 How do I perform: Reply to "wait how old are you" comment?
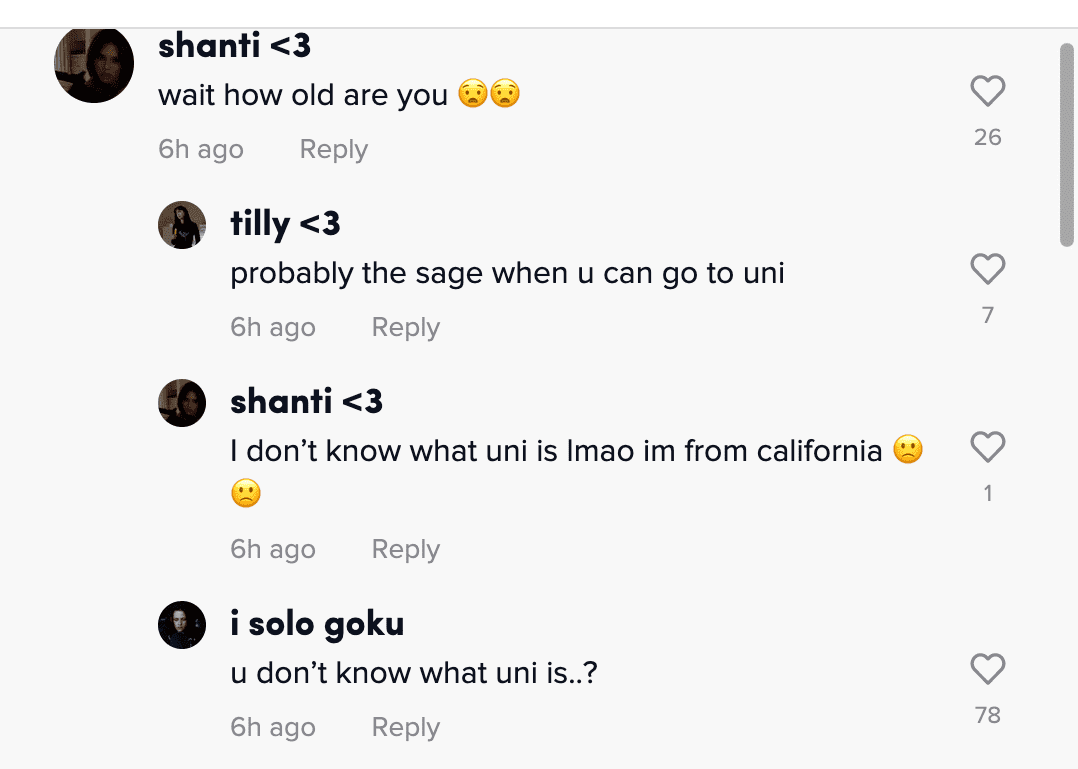click(x=333, y=150)
